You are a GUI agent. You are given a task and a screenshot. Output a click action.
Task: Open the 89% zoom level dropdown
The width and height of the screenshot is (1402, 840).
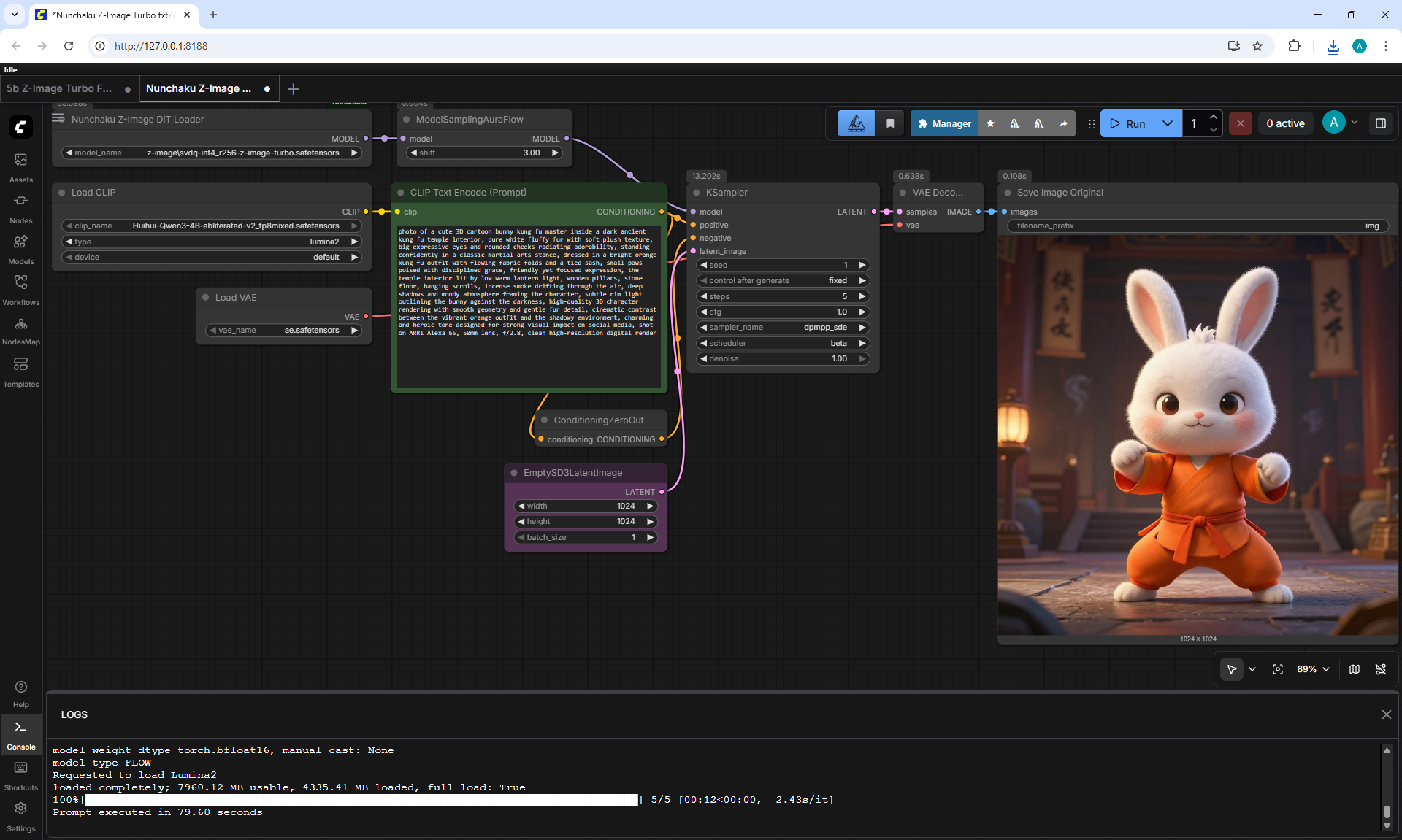click(1314, 669)
